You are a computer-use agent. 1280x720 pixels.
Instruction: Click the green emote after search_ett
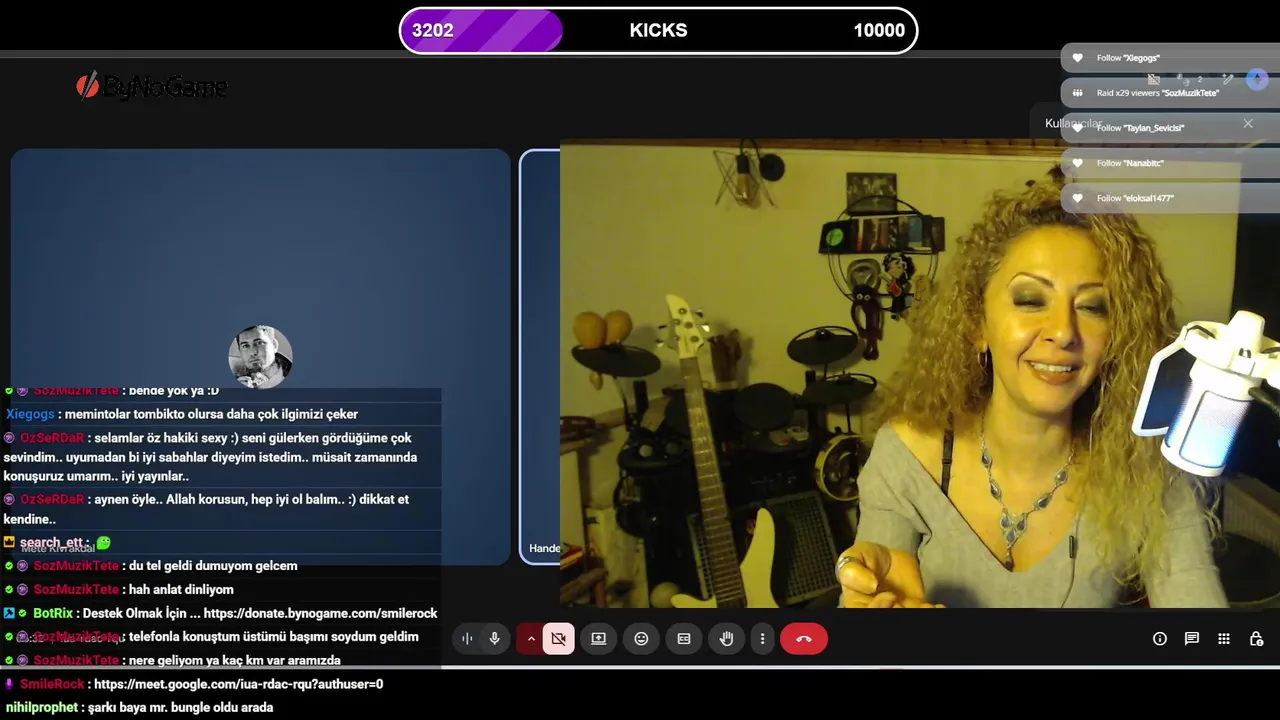point(103,542)
